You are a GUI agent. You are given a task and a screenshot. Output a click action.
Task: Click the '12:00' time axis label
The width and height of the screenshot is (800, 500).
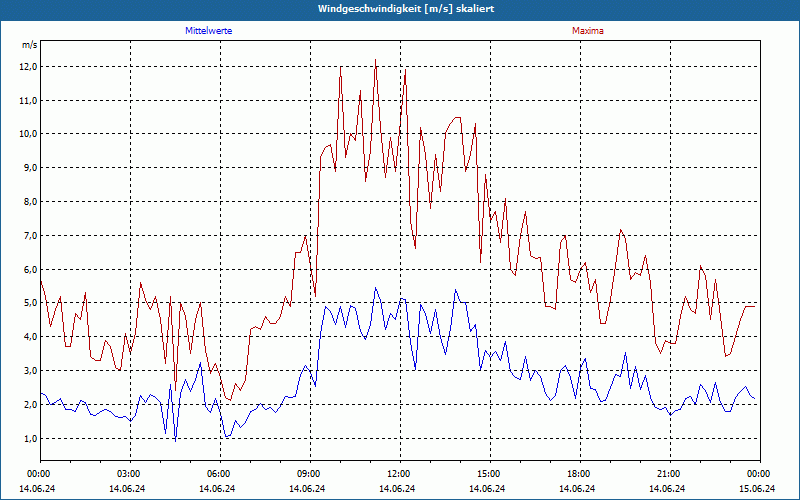400,474
